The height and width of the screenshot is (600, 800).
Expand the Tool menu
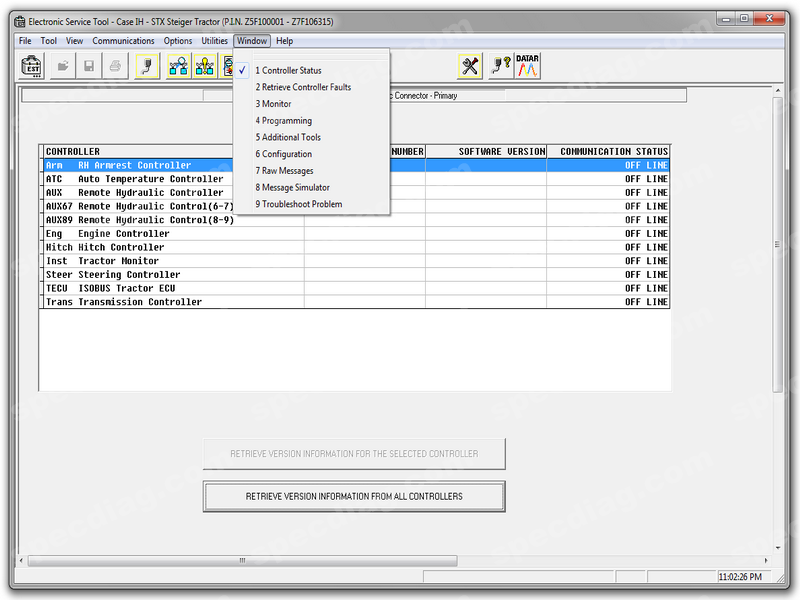[x=49, y=41]
